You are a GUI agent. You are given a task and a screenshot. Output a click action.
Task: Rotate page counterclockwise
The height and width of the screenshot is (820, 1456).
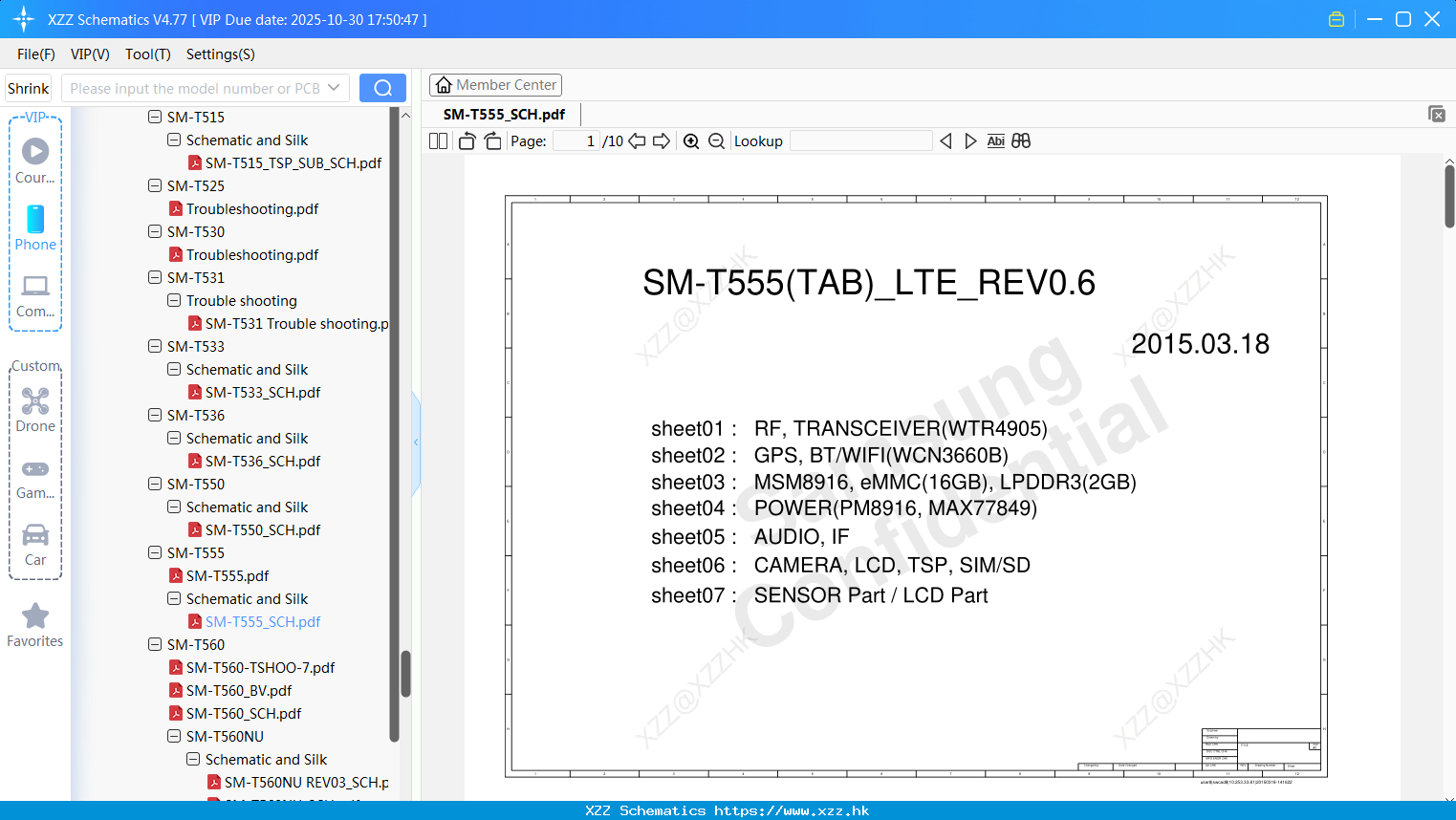[x=467, y=140]
